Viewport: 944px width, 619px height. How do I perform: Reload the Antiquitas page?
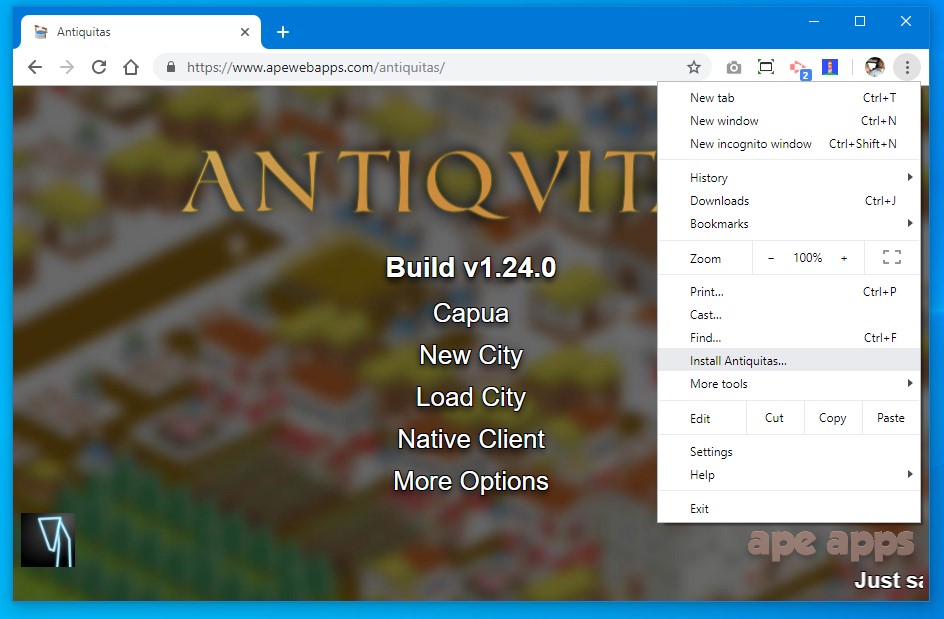99,67
